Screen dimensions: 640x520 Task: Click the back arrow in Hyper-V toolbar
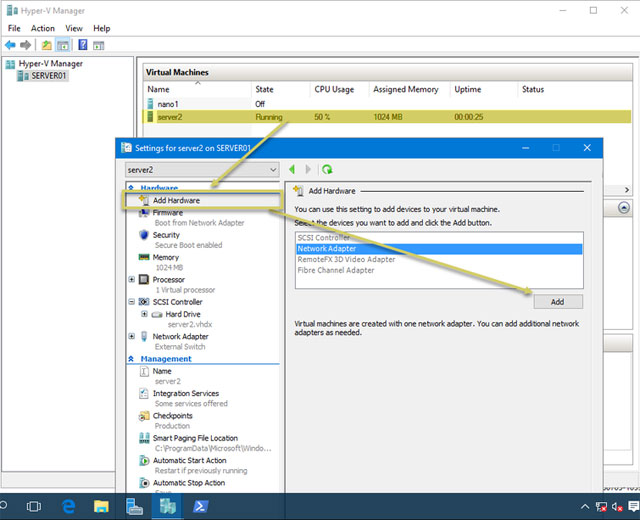pyautogui.click(x=10, y=45)
